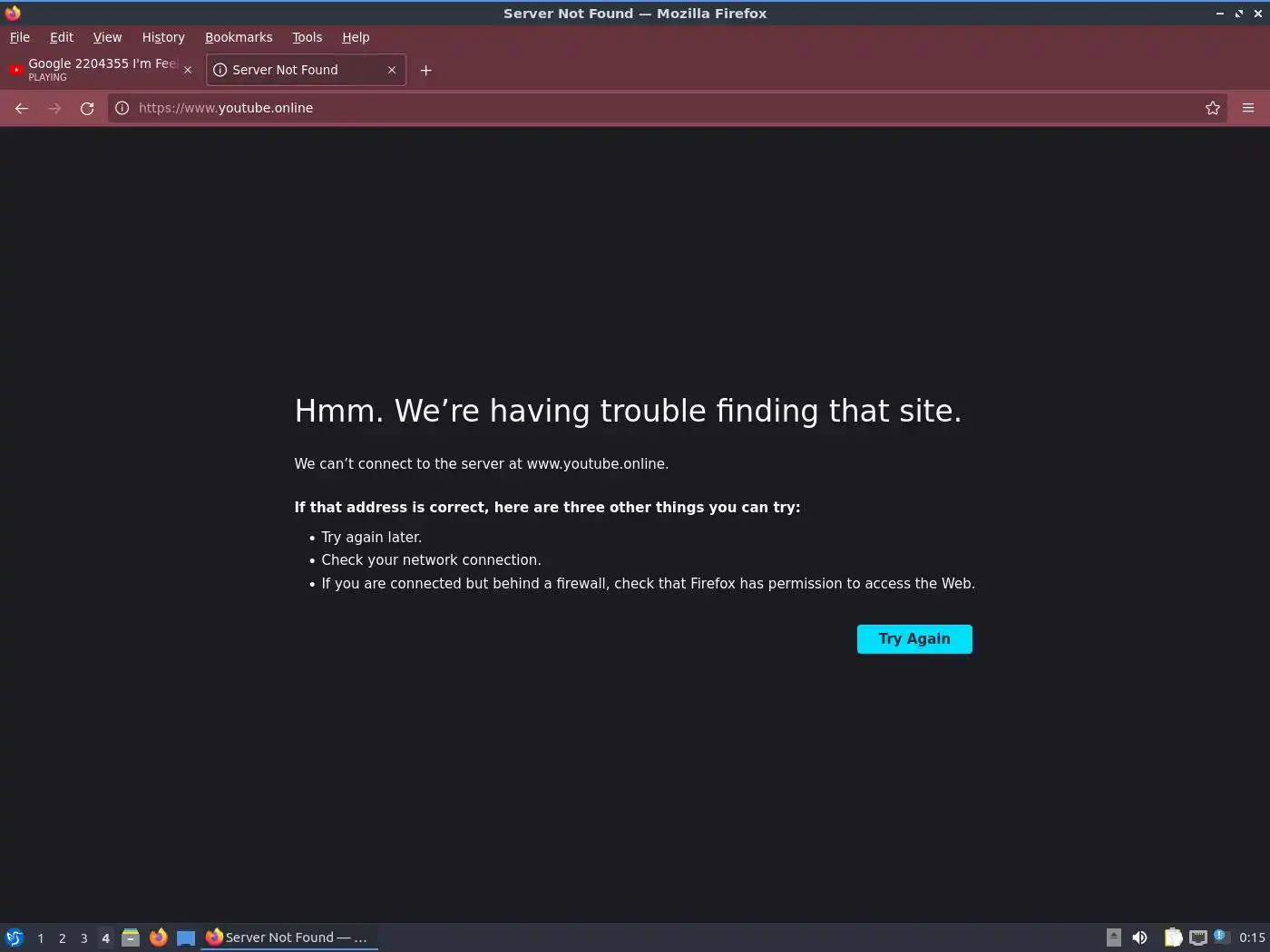Click the 'Hmm. We're having trouble' heading
Screen dimensions: 1270x952
pos(628,411)
